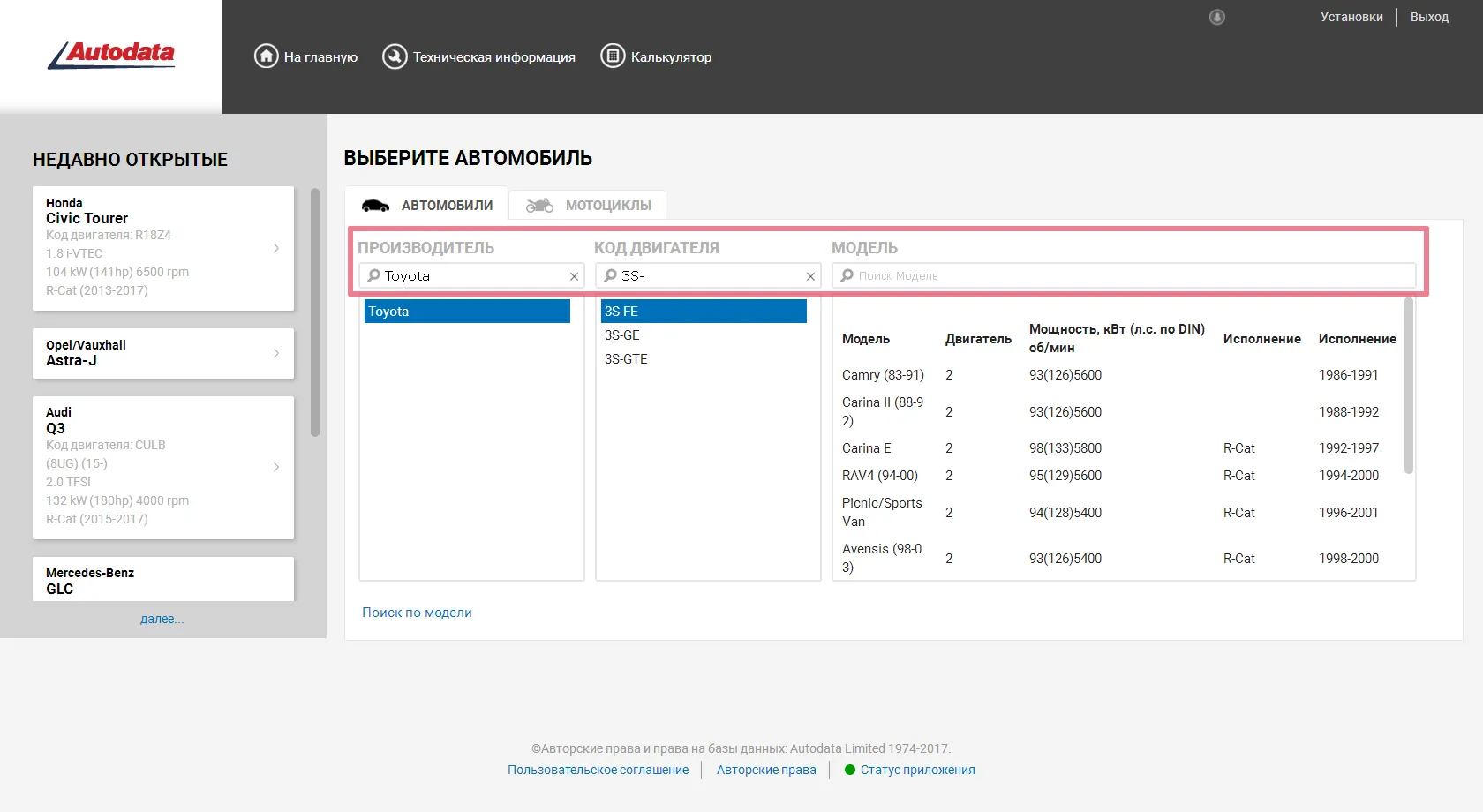Select the Avensis (98-03) model row
The width and height of the screenshot is (1483, 812).
coord(1119,558)
